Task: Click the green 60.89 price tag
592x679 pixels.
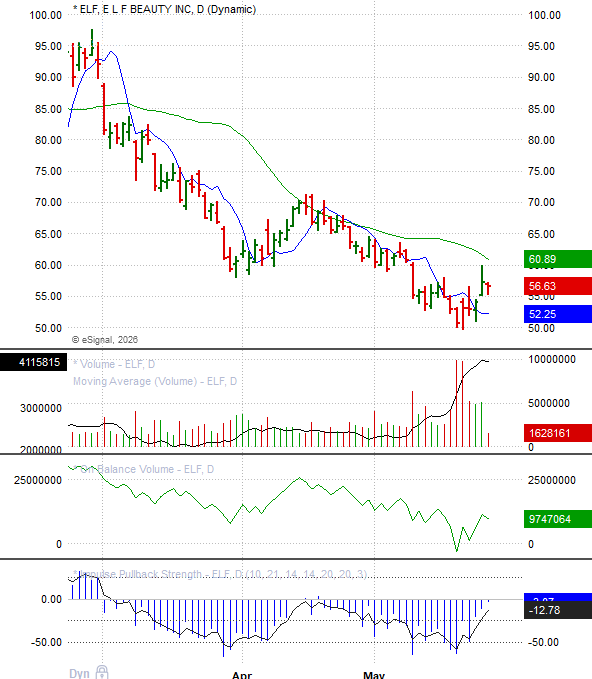Action: click(x=558, y=259)
